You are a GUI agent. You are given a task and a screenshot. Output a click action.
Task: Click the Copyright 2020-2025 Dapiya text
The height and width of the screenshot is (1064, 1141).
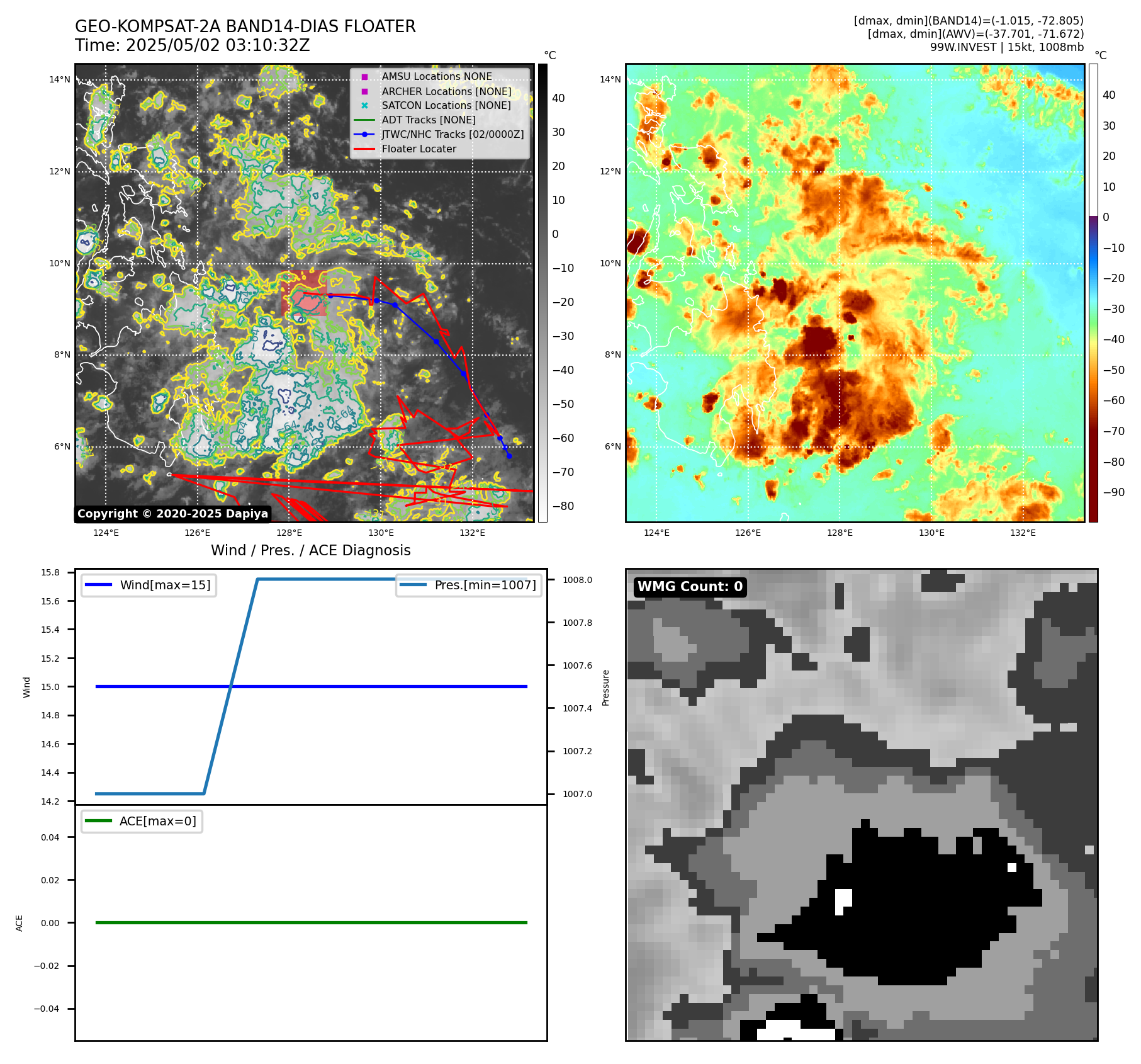pyautogui.click(x=173, y=514)
